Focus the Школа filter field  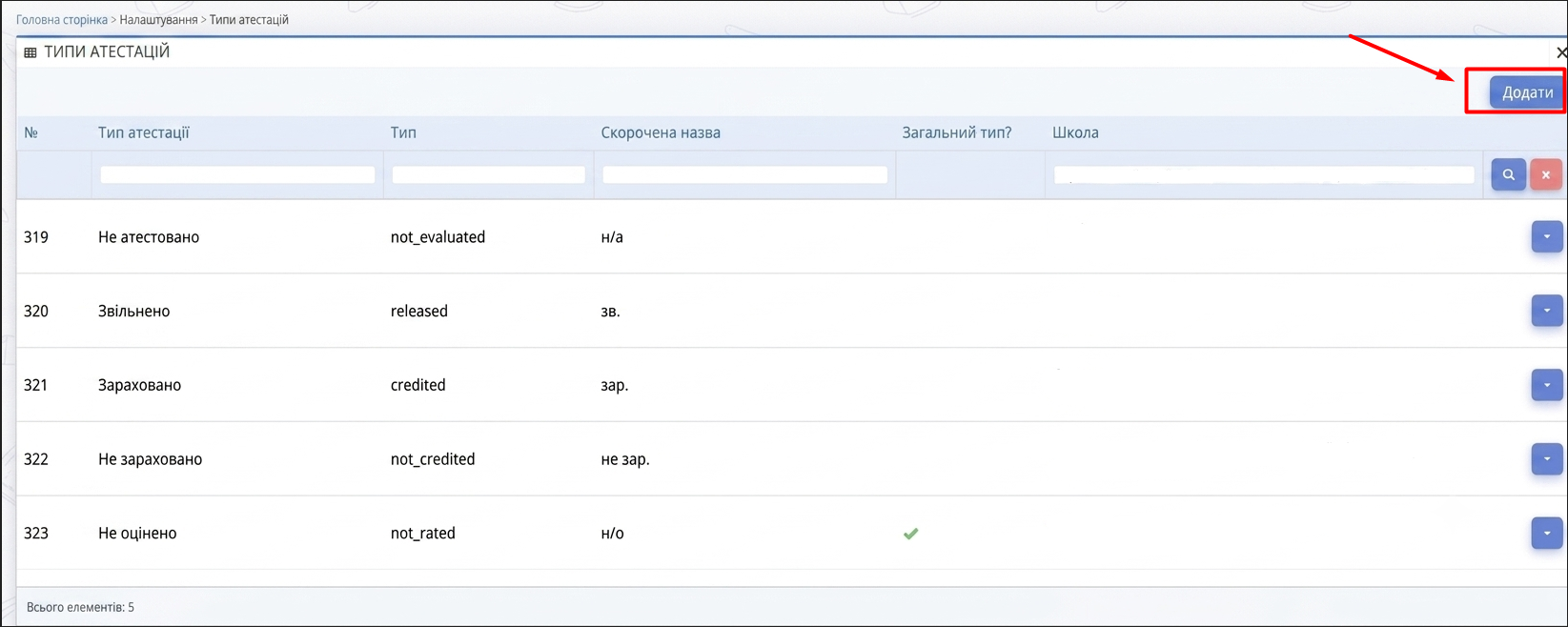[x=1264, y=174]
